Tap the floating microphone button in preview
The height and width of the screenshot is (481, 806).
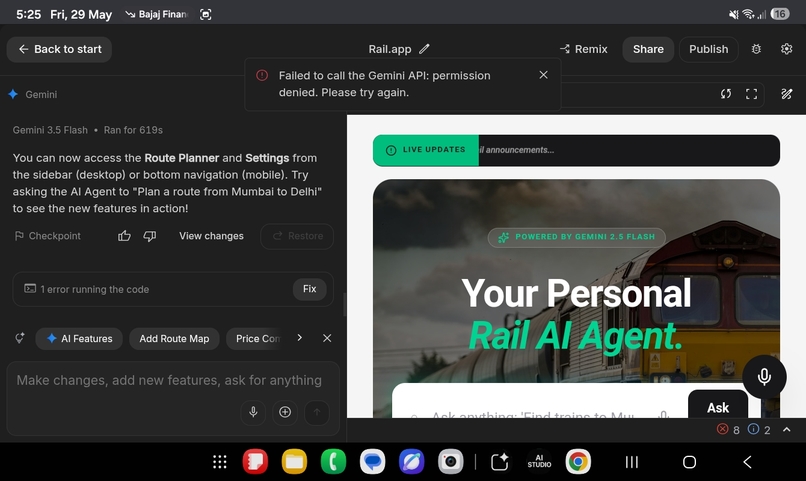[764, 377]
